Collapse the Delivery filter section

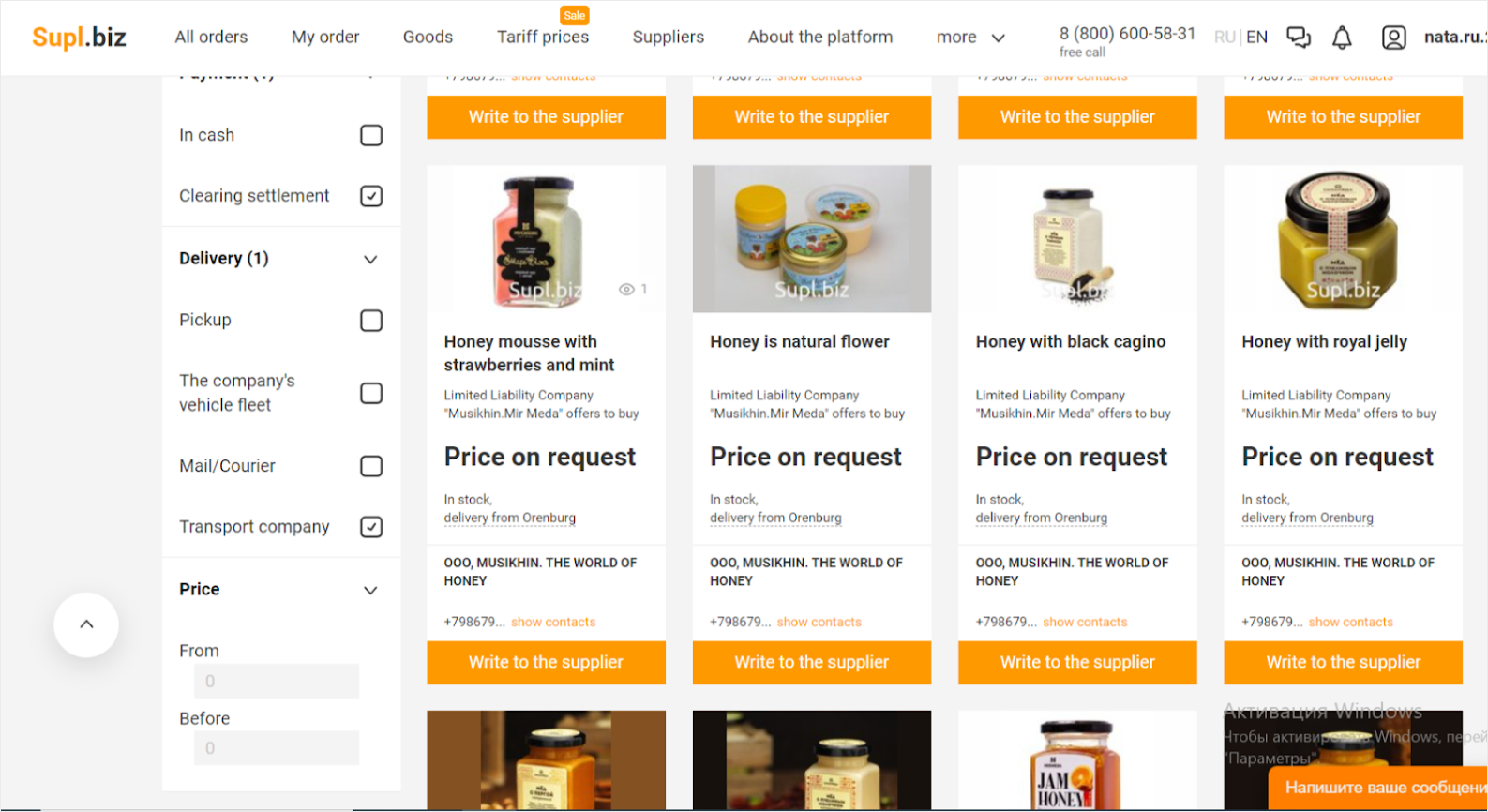coord(370,260)
